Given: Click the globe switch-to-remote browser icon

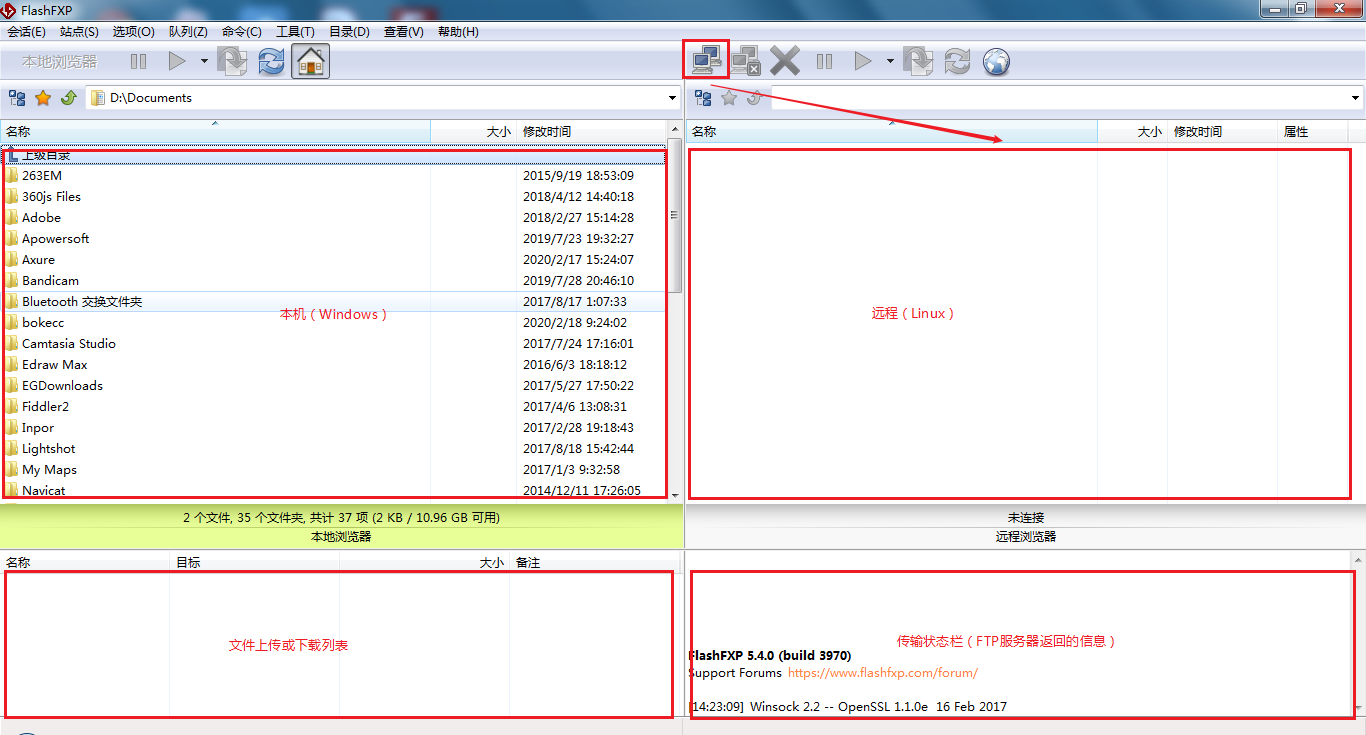Looking at the screenshot, I should 996,62.
